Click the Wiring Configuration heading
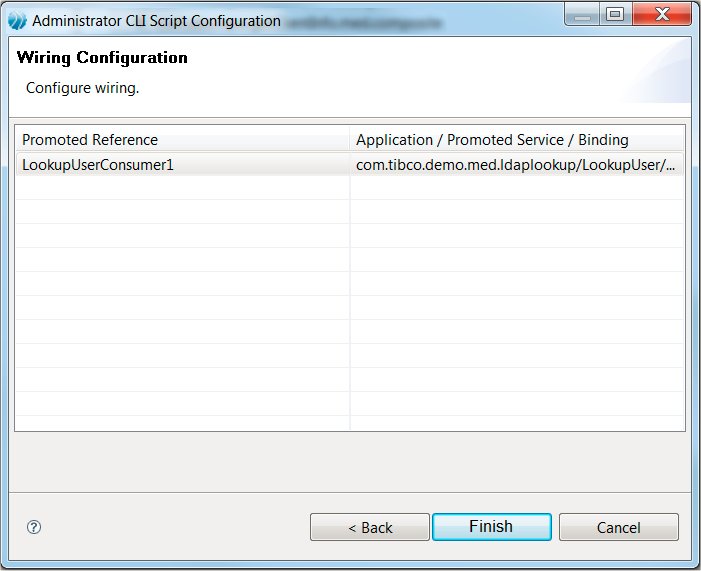This screenshot has height=571, width=701. [102, 58]
